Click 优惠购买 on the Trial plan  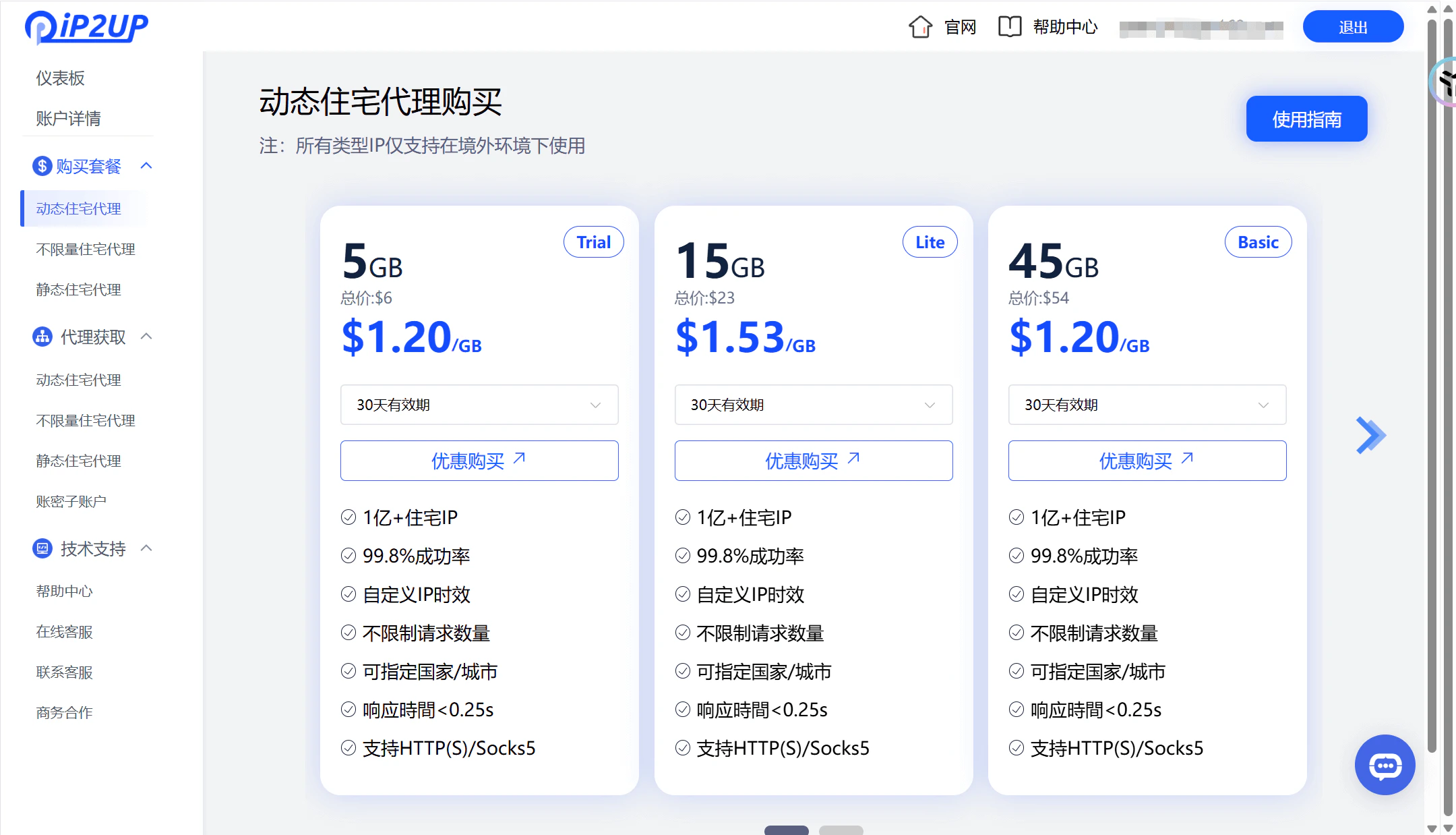pyautogui.click(x=479, y=461)
